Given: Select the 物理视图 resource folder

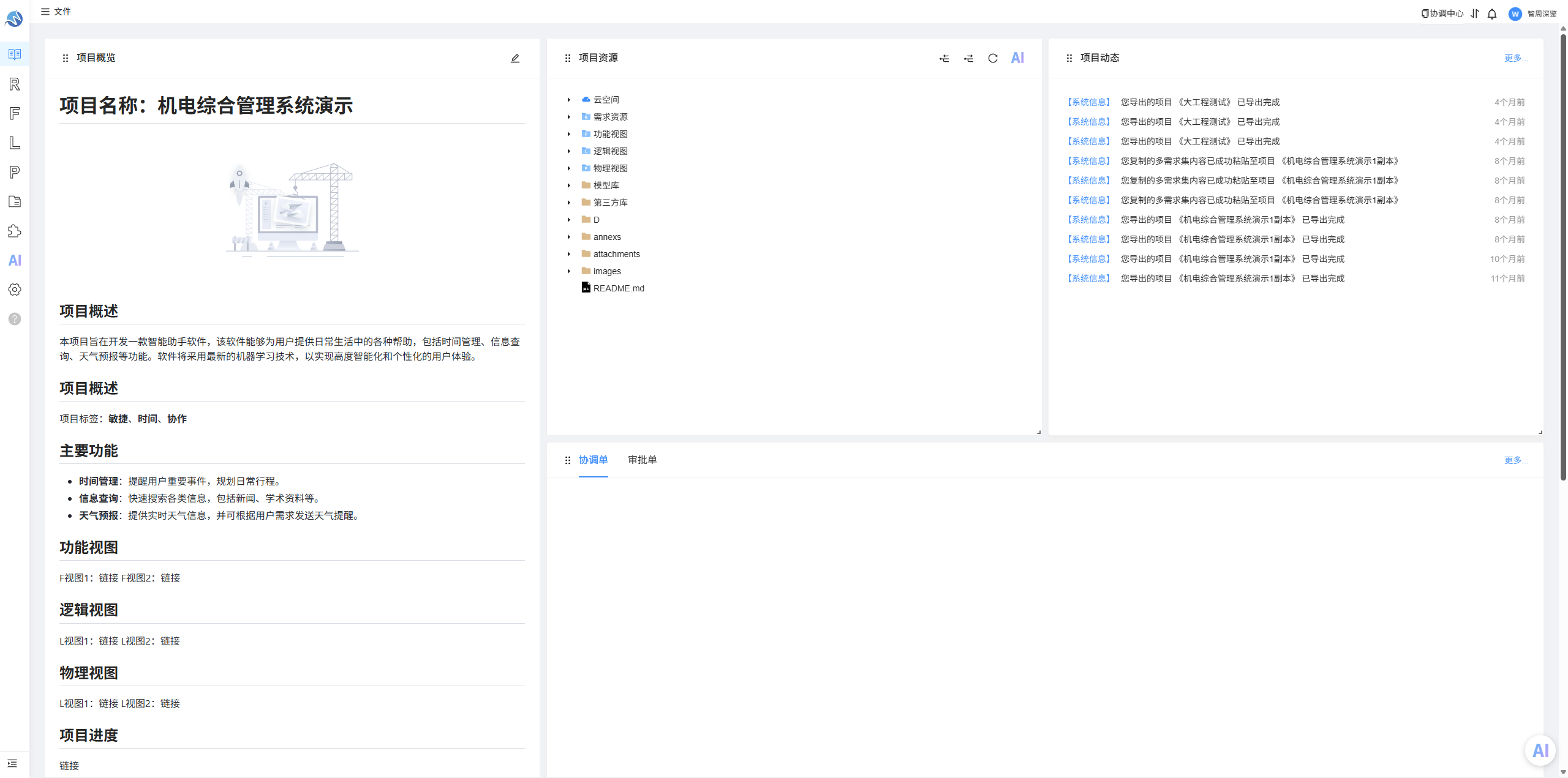Looking at the screenshot, I should coord(605,168).
